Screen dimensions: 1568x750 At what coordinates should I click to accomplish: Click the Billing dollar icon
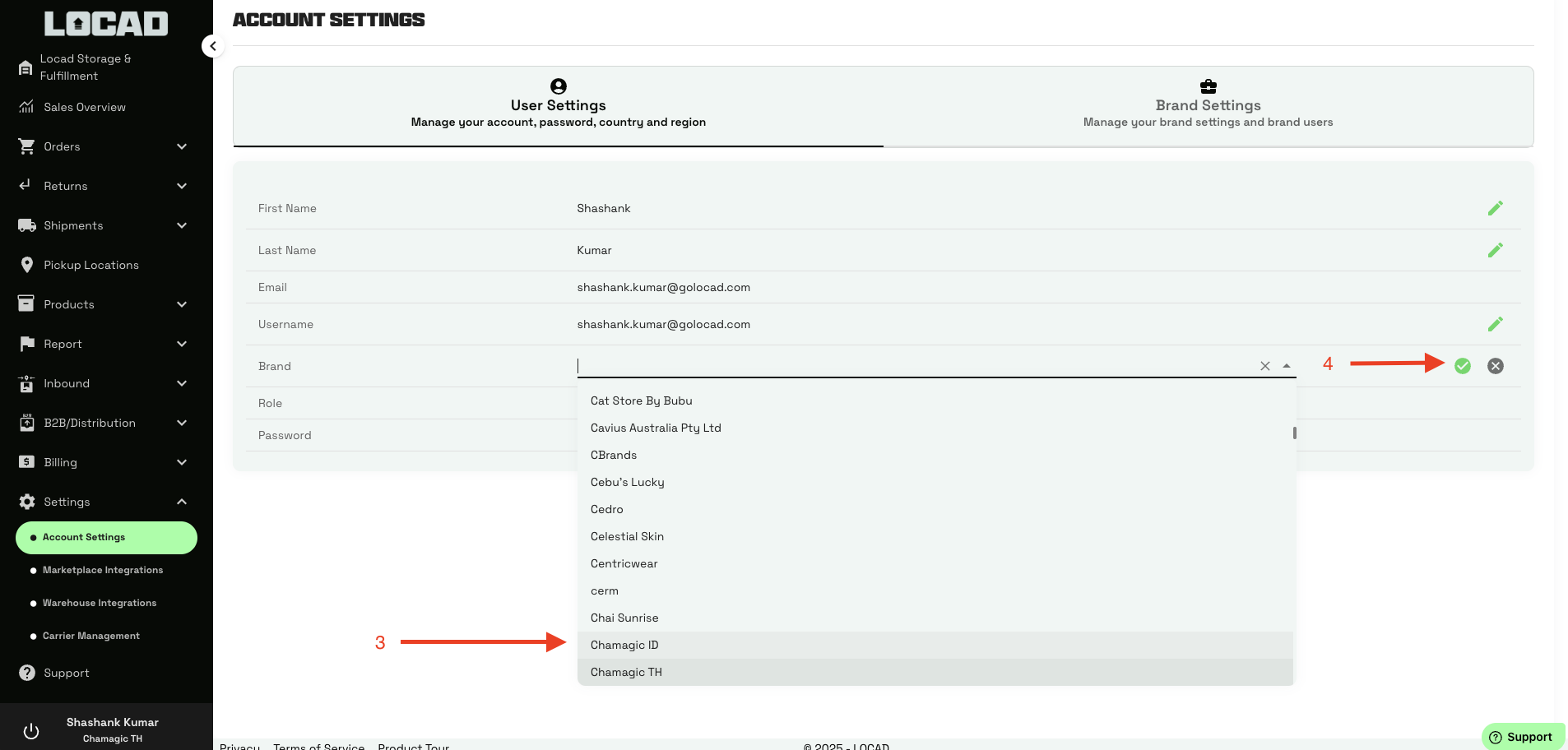(26, 462)
